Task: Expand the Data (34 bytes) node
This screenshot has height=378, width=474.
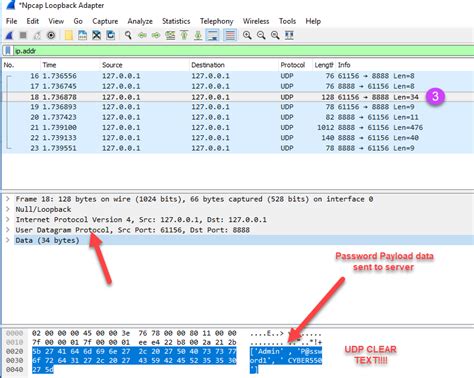Action: pyautogui.click(x=8, y=240)
